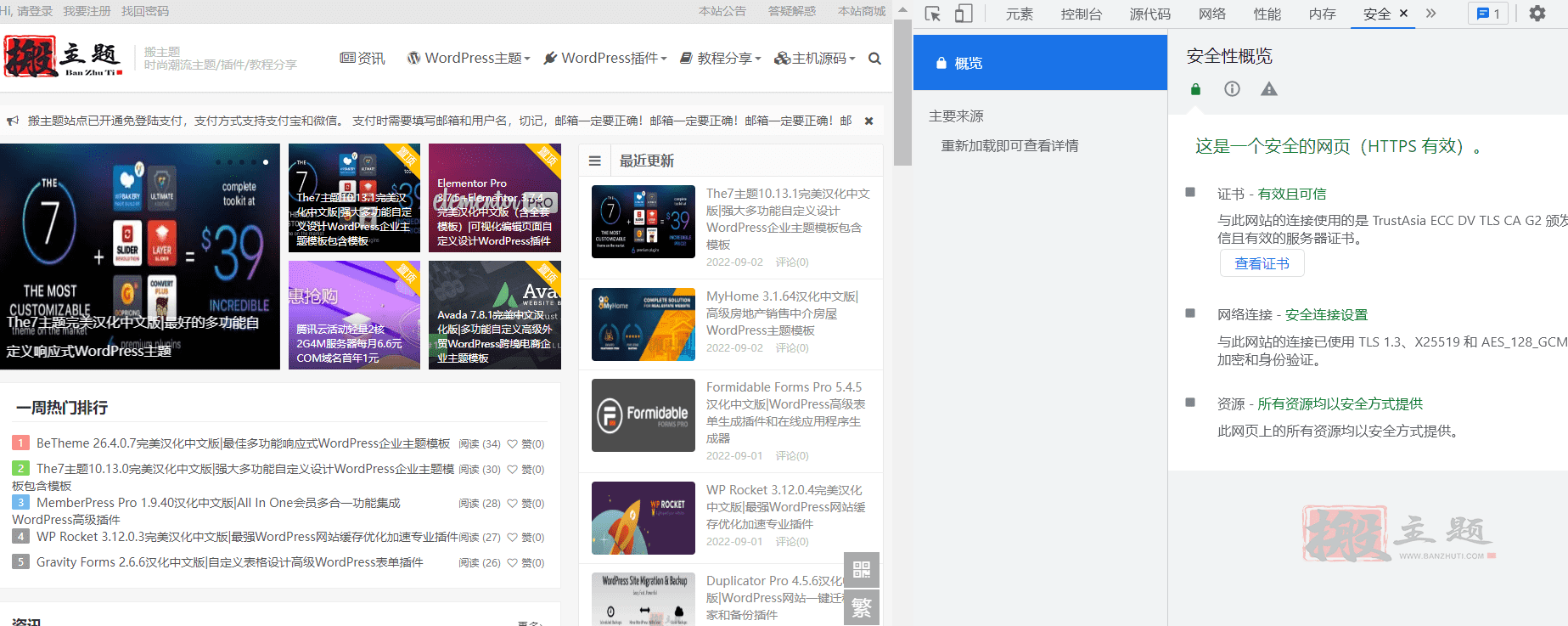The image size is (1568, 626).
Task: Select the active white carousel dot indicator
Action: click(x=266, y=161)
